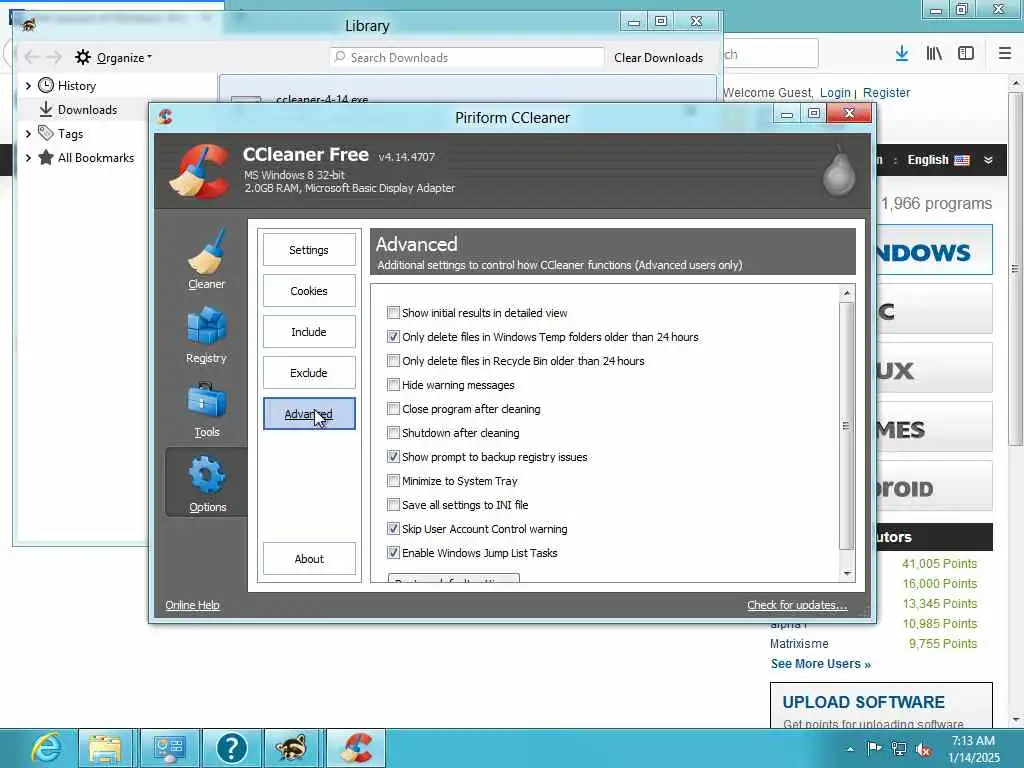
Task: Click the back arrow in Library window
Action: pos(31,57)
